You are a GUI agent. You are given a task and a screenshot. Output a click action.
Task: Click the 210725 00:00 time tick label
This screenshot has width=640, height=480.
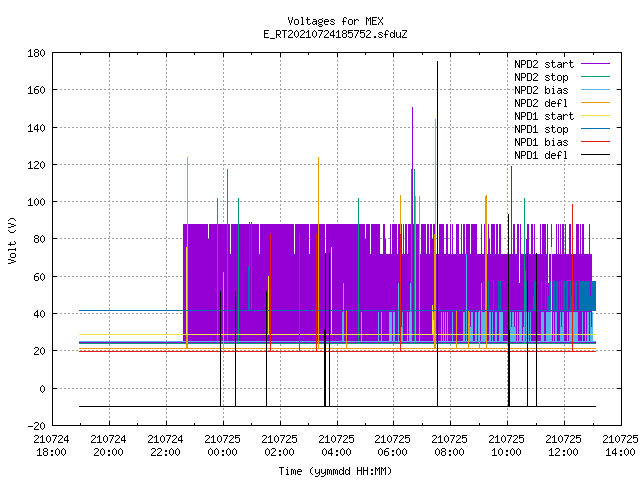(x=222, y=446)
